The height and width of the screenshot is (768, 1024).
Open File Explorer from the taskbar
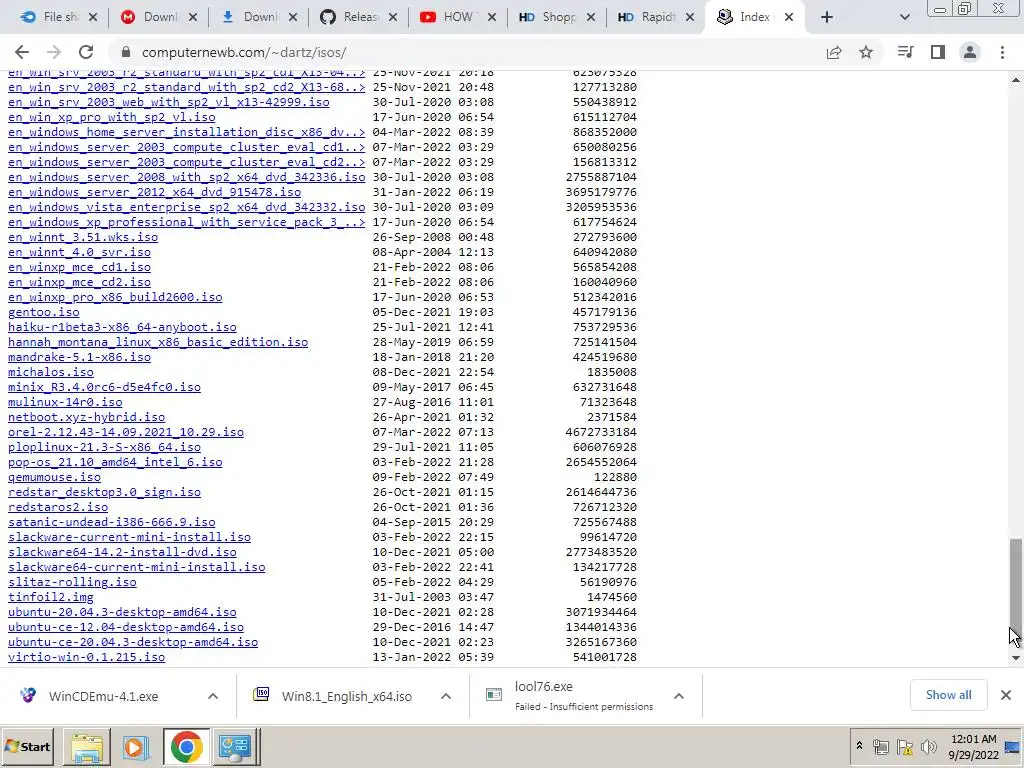point(87,746)
